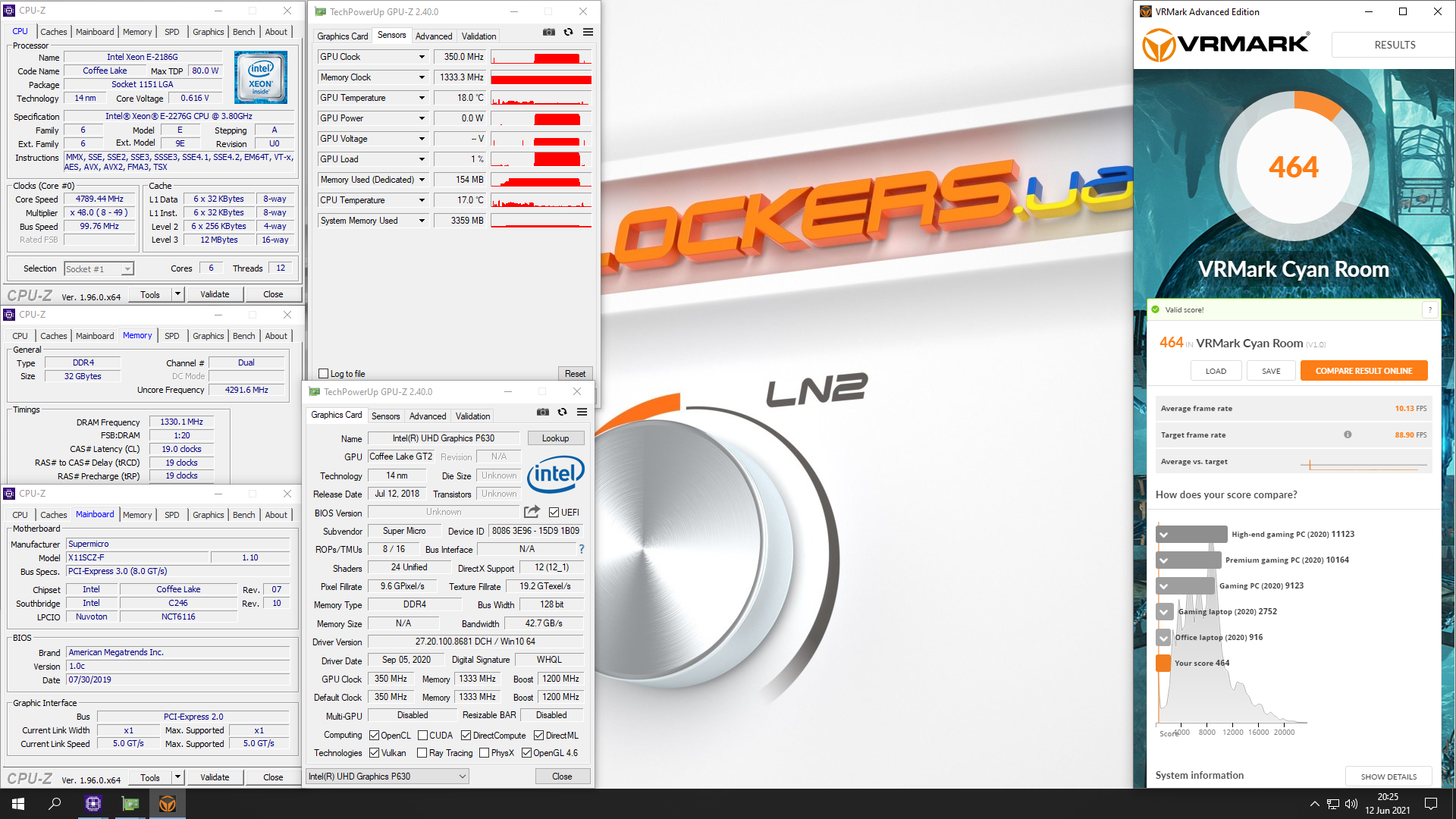Click the VRMark help question mark icon

(1429, 309)
